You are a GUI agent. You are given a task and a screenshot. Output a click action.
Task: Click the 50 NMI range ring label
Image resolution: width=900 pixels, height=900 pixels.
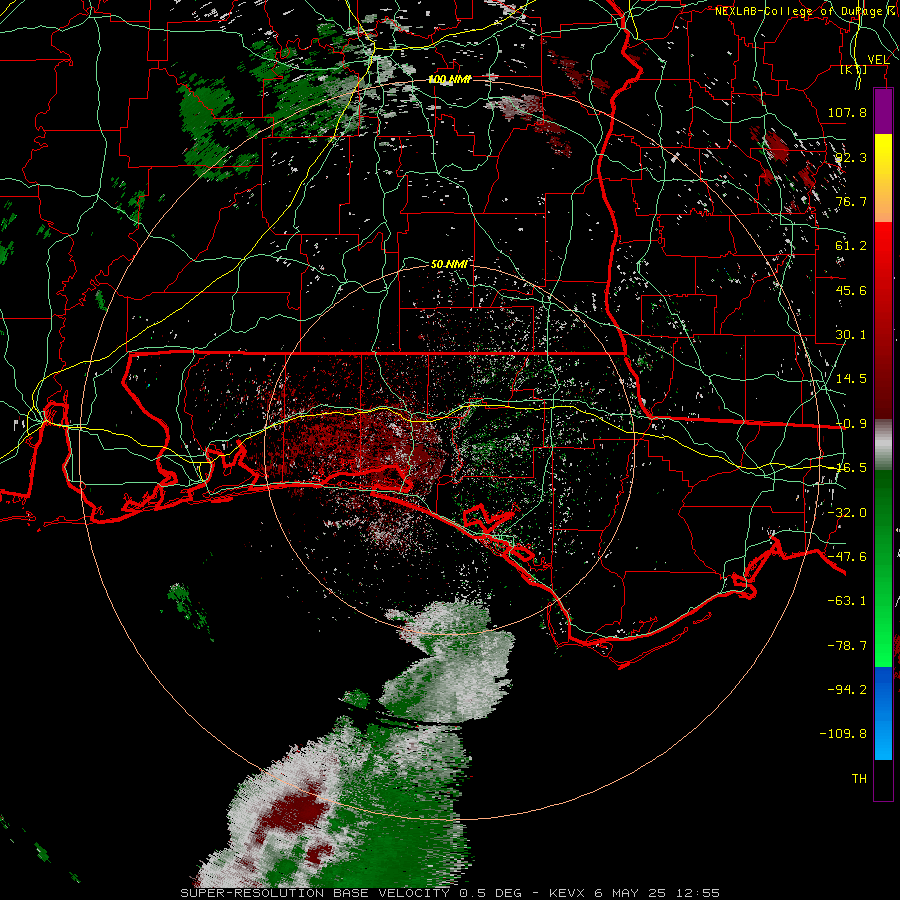[449, 265]
